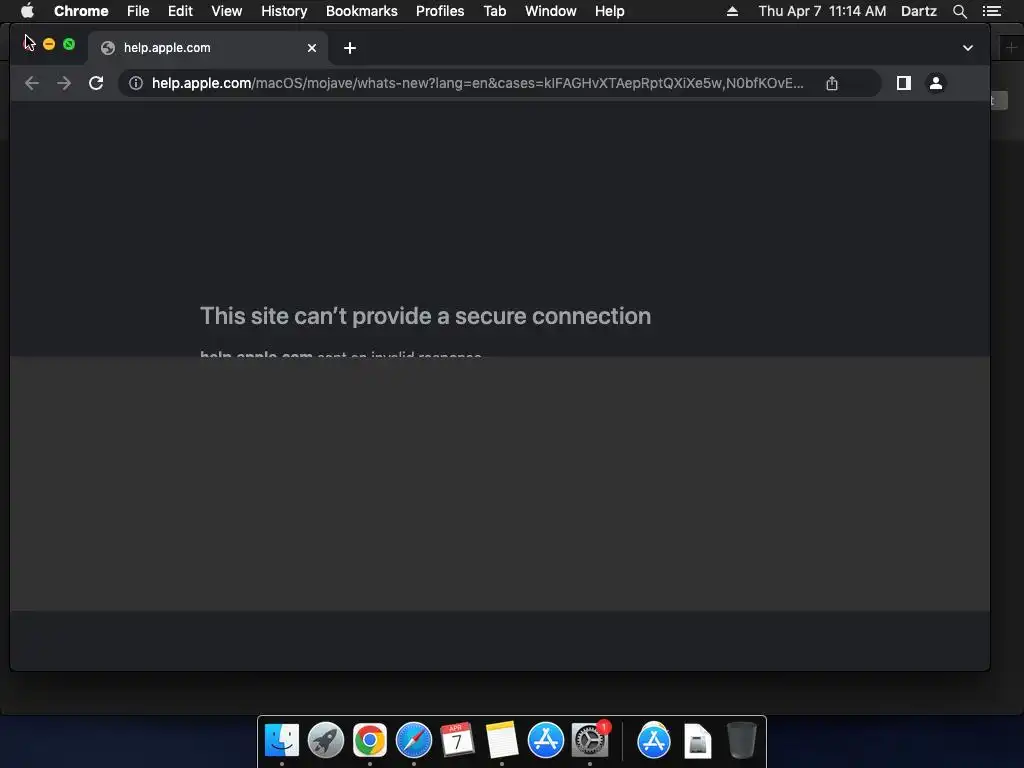Screen dimensions: 1024x768
Task: Open the Apple menu
Action: coord(27,11)
